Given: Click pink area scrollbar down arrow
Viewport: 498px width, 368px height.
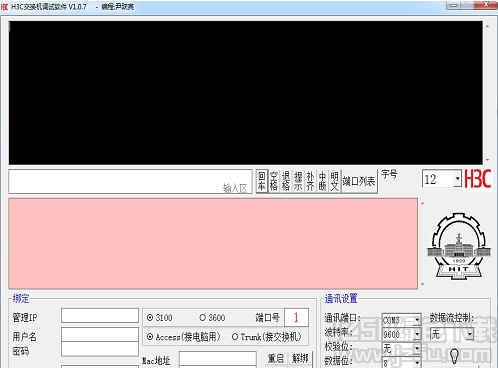Looking at the screenshot, I should [423, 284].
